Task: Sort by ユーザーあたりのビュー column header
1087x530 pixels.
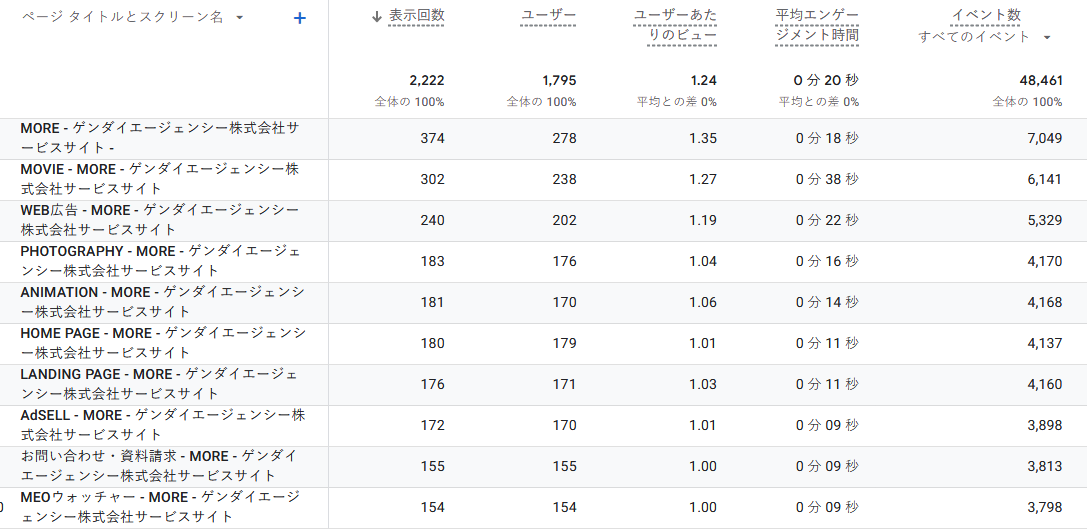Action: point(675,26)
